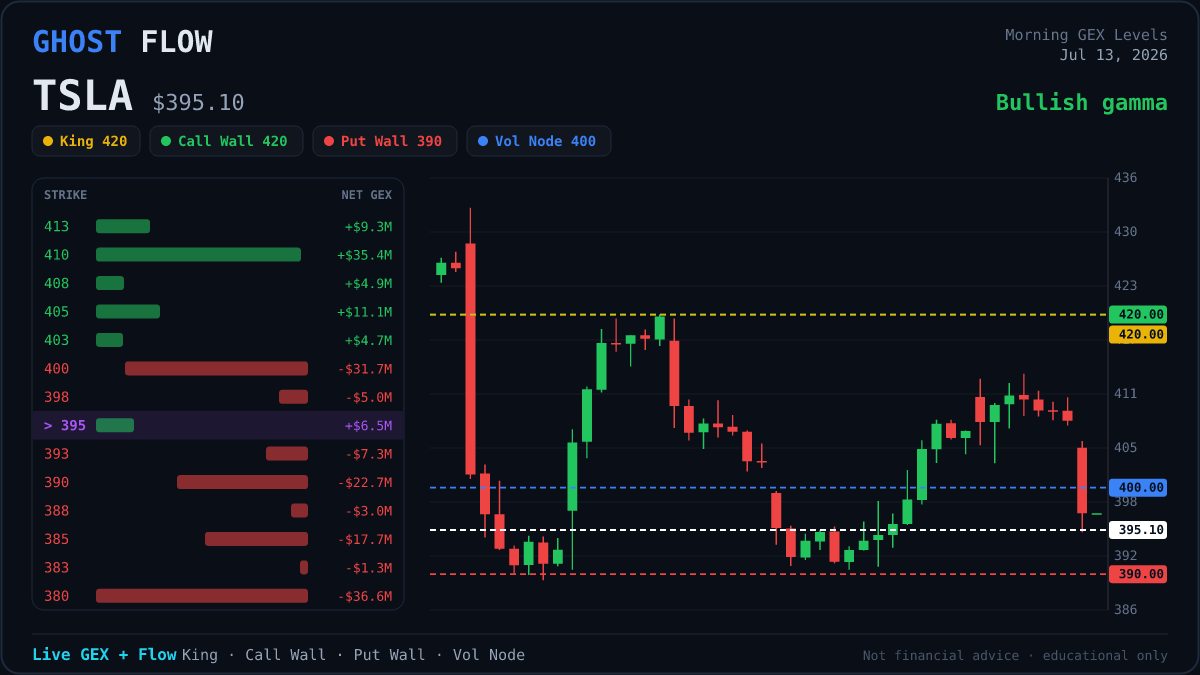Click the -$36.6M net GEX value
This screenshot has height=675, width=1200.
tap(364, 596)
